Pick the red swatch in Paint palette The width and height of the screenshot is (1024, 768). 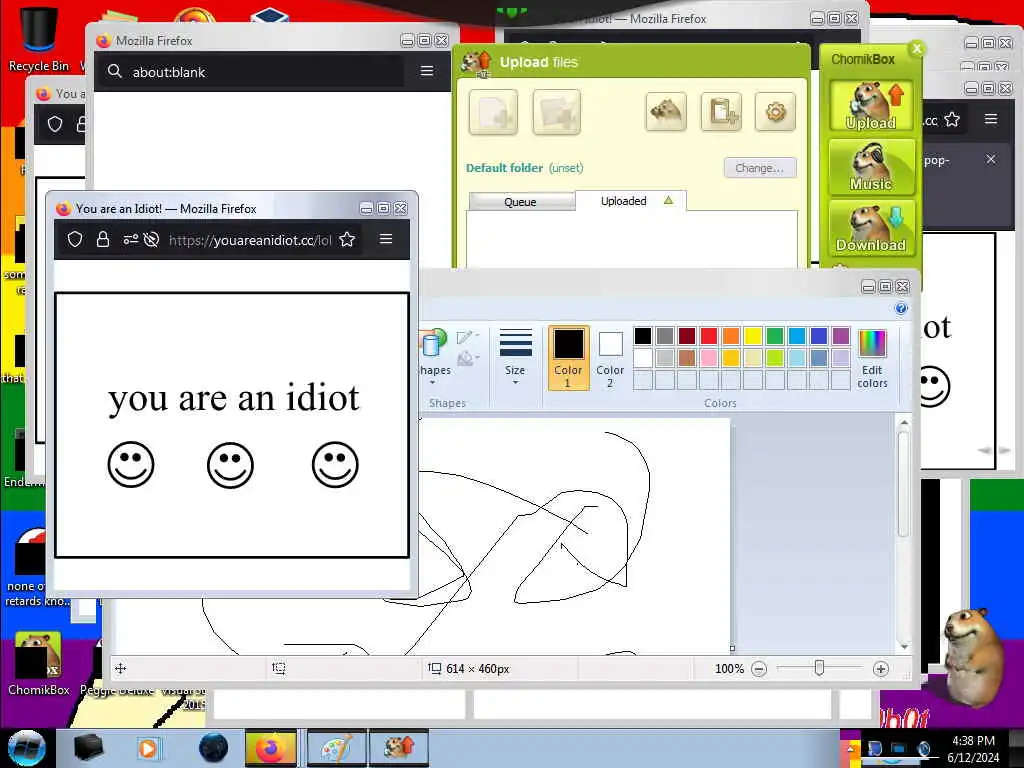709,336
